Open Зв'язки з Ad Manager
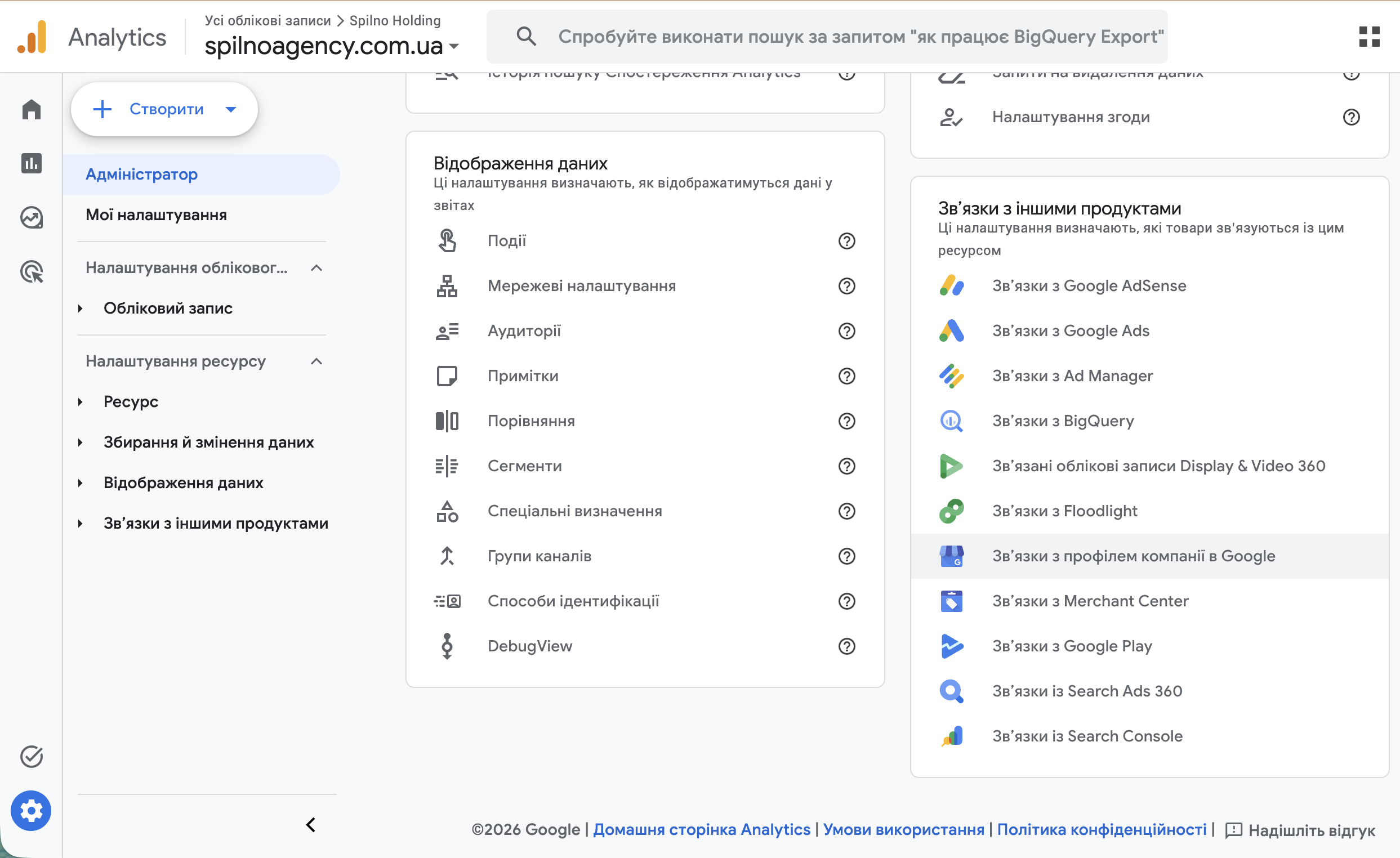1400x858 pixels. pos(1149,376)
